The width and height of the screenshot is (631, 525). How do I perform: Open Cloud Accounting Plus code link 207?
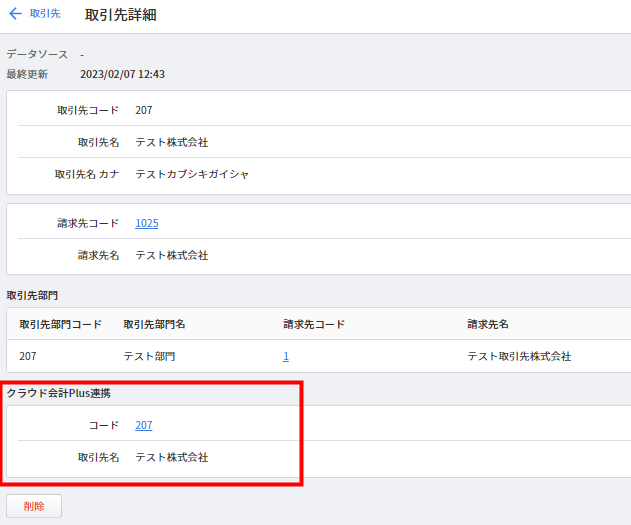click(144, 425)
